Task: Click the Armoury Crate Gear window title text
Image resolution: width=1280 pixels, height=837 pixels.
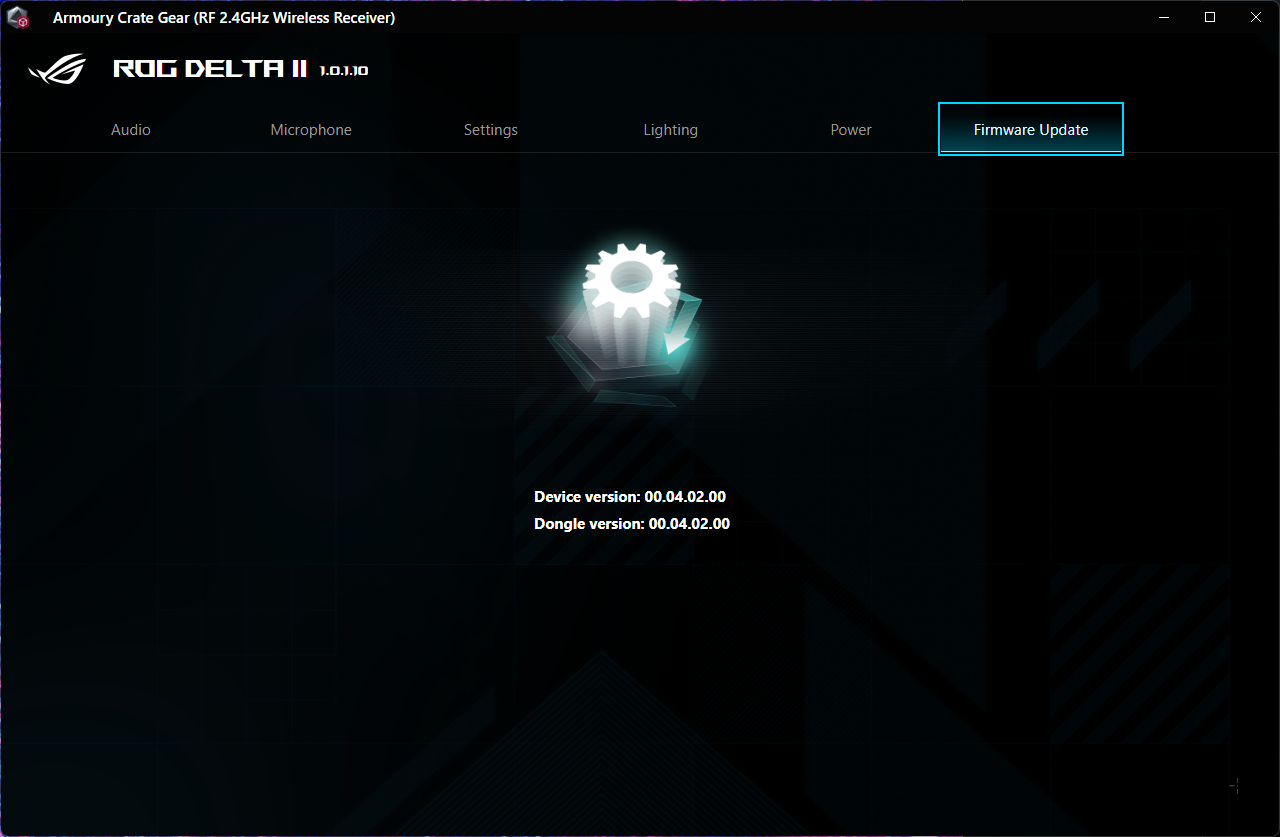Action: (224, 18)
